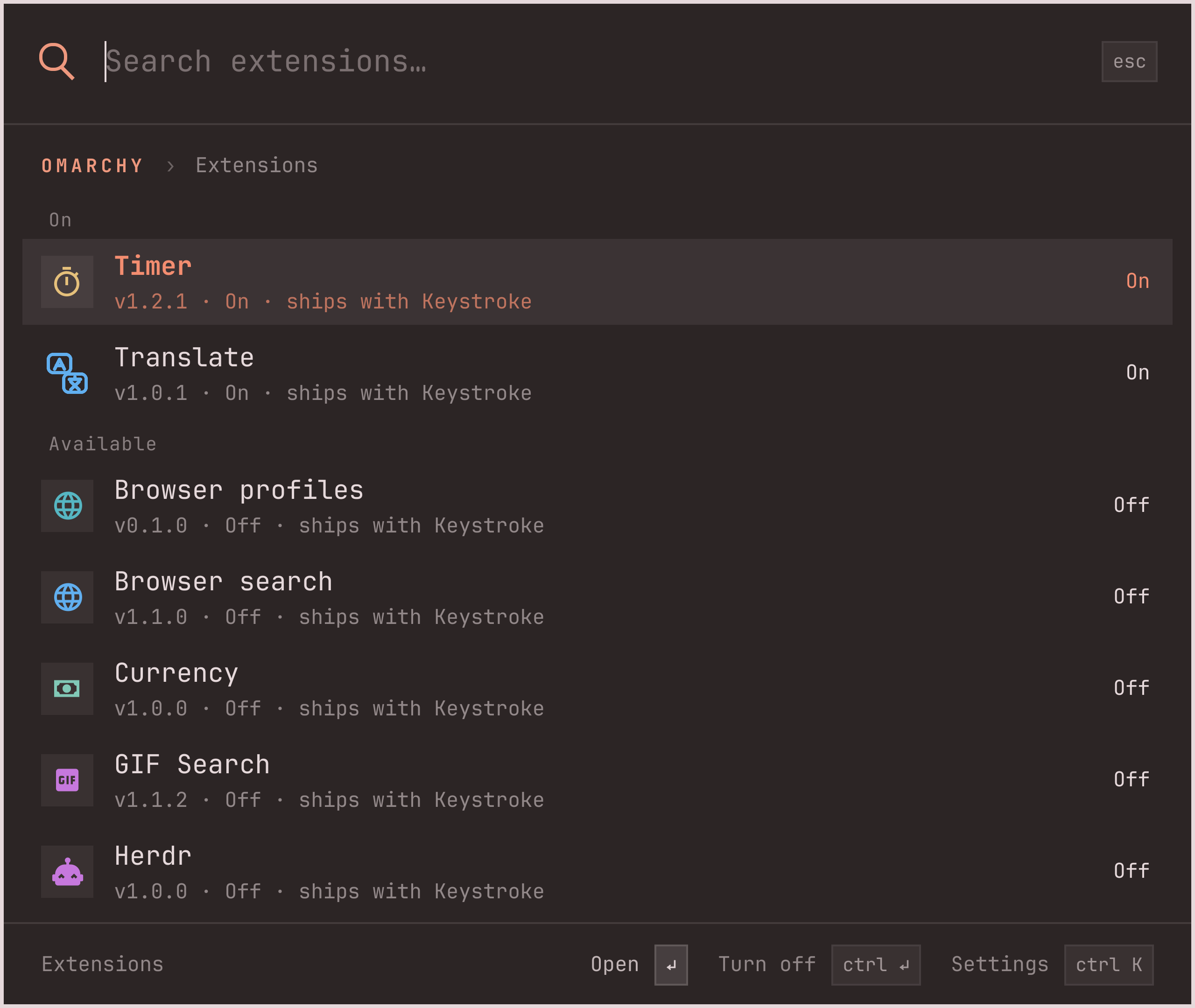Click the Currency banknote icon

click(67, 689)
